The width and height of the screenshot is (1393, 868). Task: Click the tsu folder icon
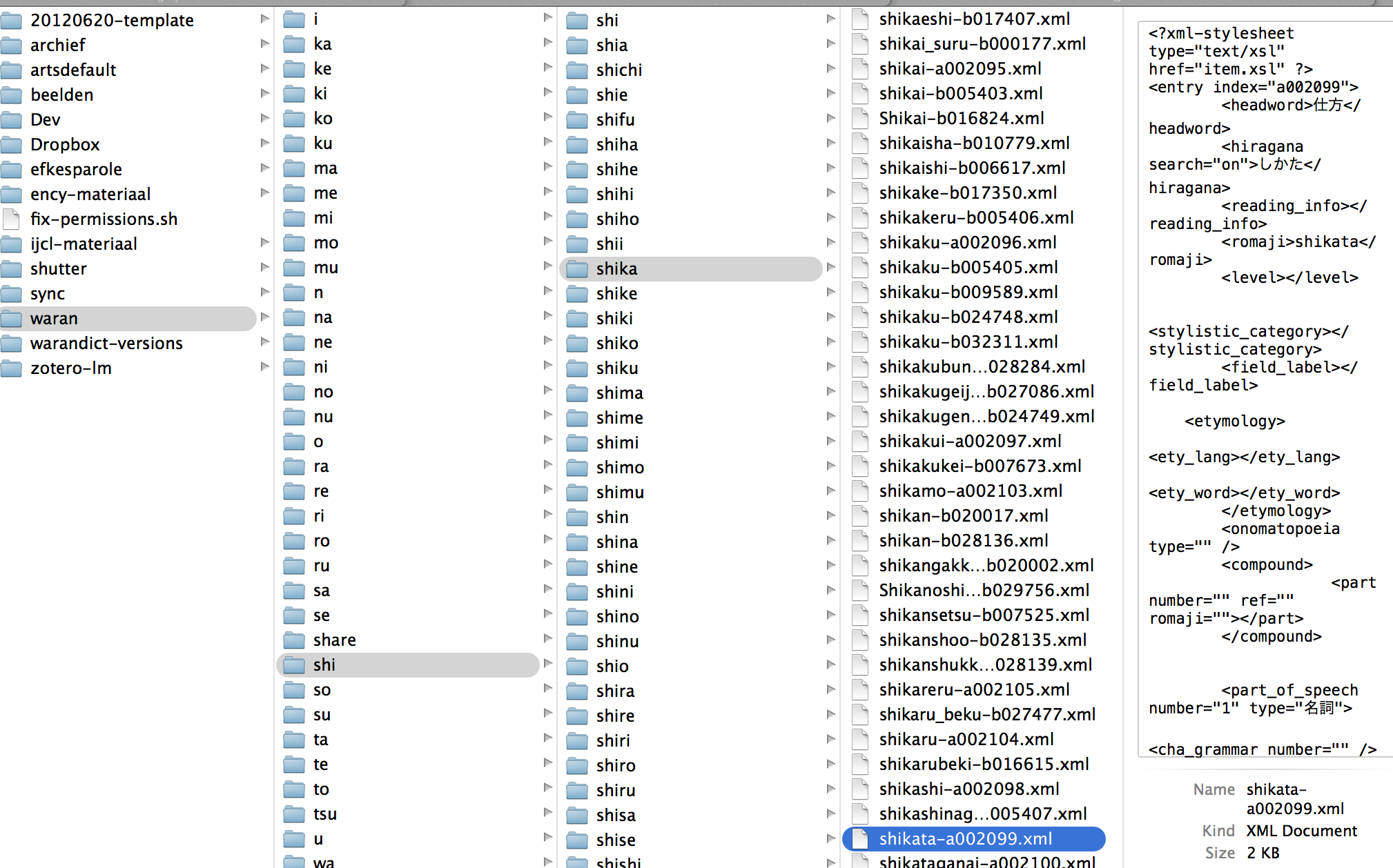point(295,813)
